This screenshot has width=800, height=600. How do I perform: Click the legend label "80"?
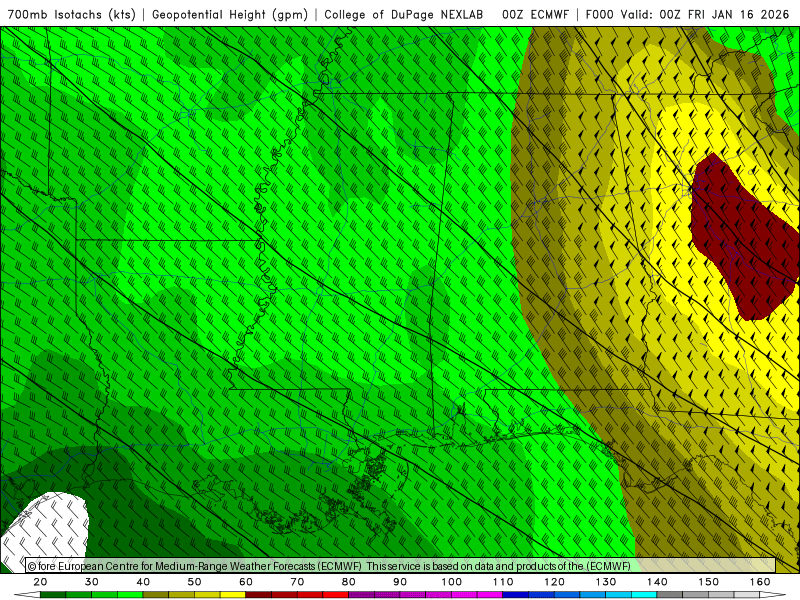349,582
